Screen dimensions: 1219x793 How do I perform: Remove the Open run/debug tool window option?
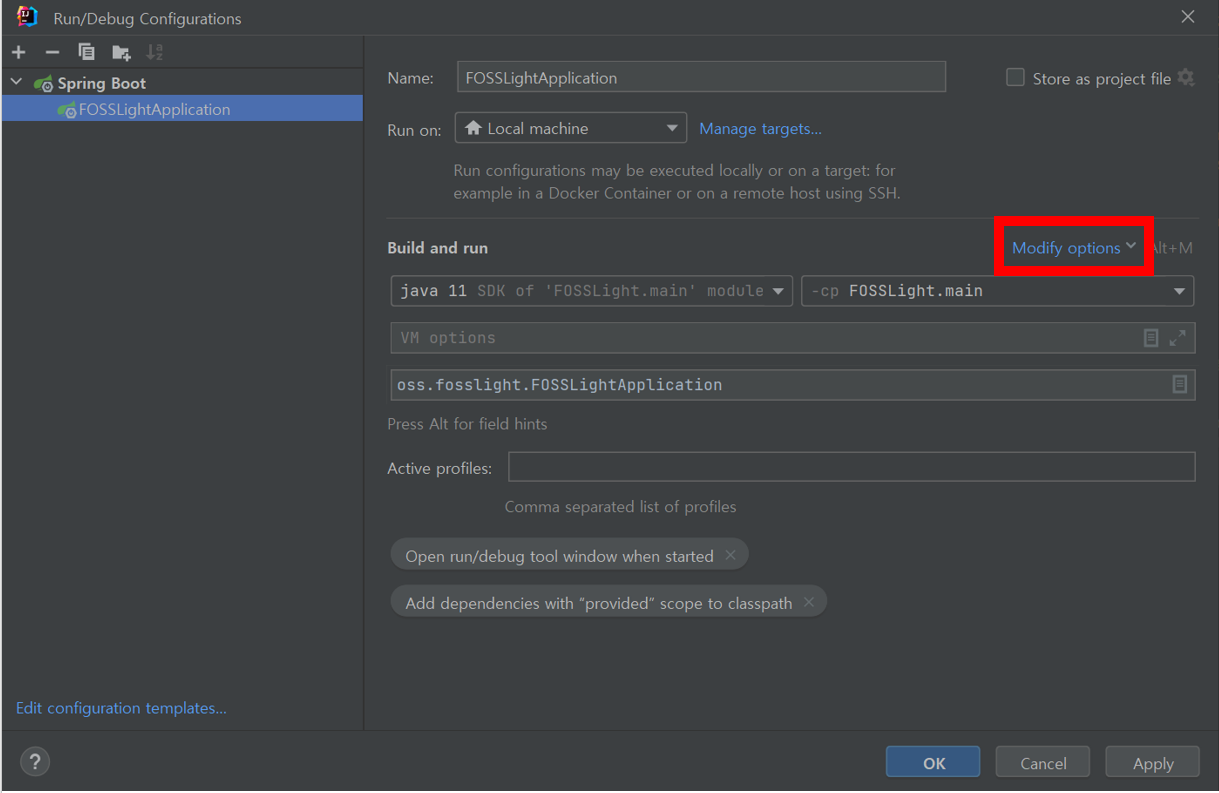(x=731, y=555)
